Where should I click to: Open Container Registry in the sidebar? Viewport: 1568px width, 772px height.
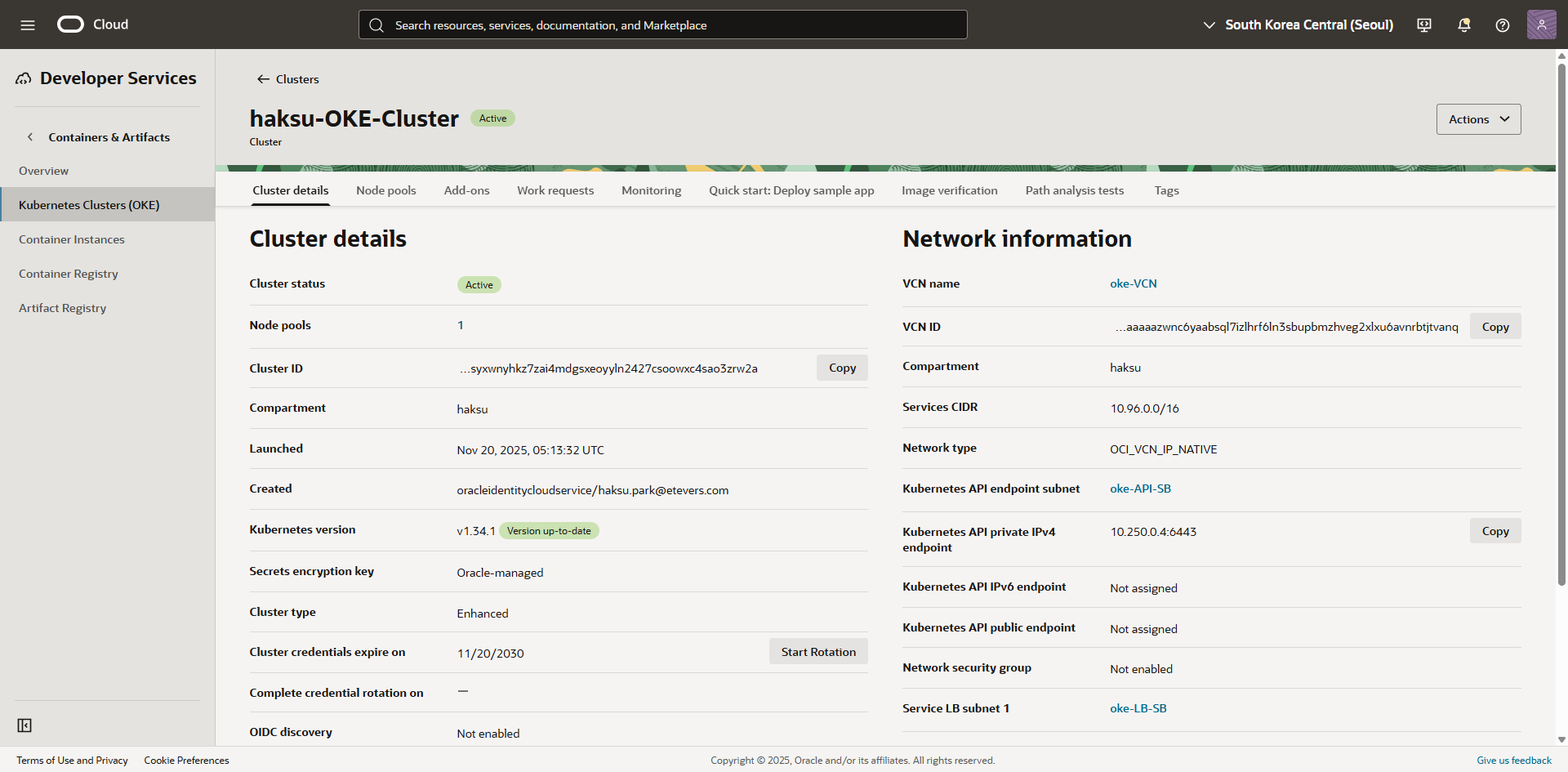[69, 274]
